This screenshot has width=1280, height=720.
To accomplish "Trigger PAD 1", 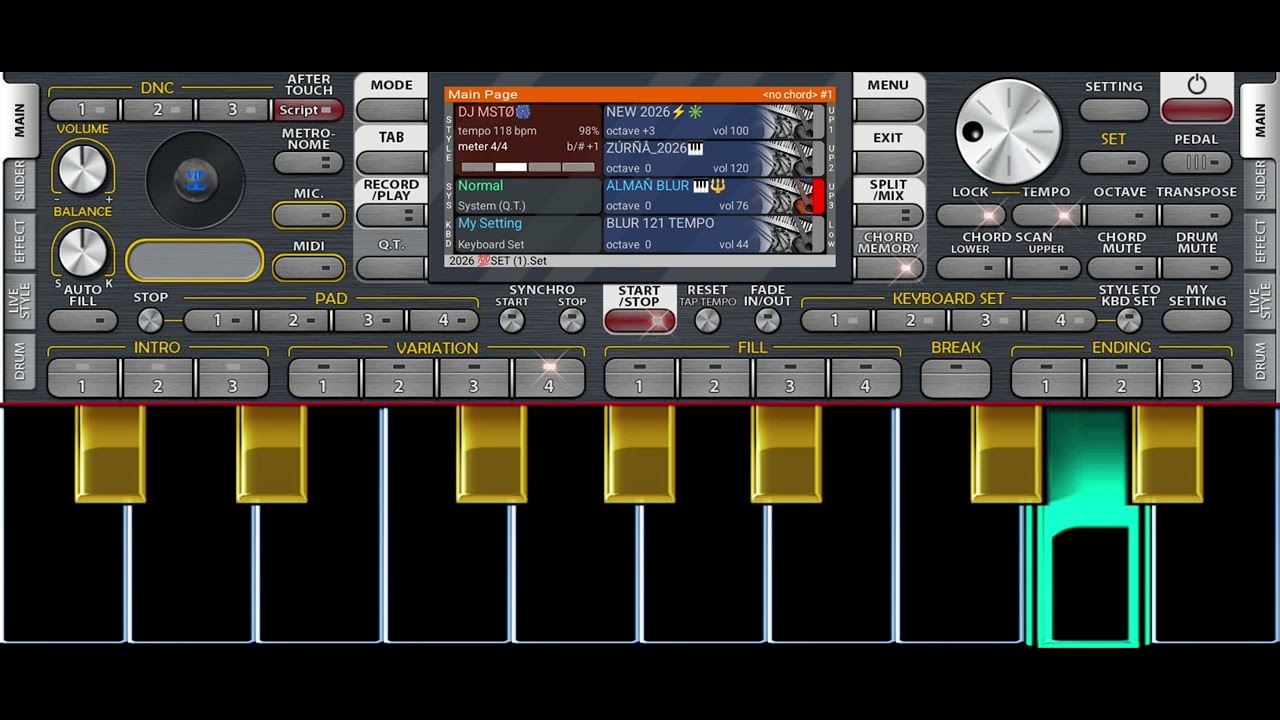I will (219, 320).
